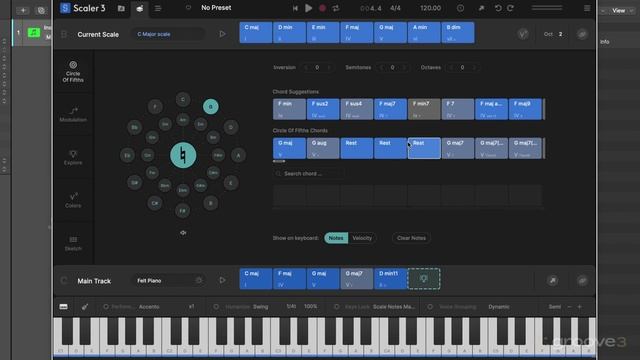The image size is (640, 360).
Task: Open the No Preset selector
Action: pyautogui.click(x=216, y=8)
